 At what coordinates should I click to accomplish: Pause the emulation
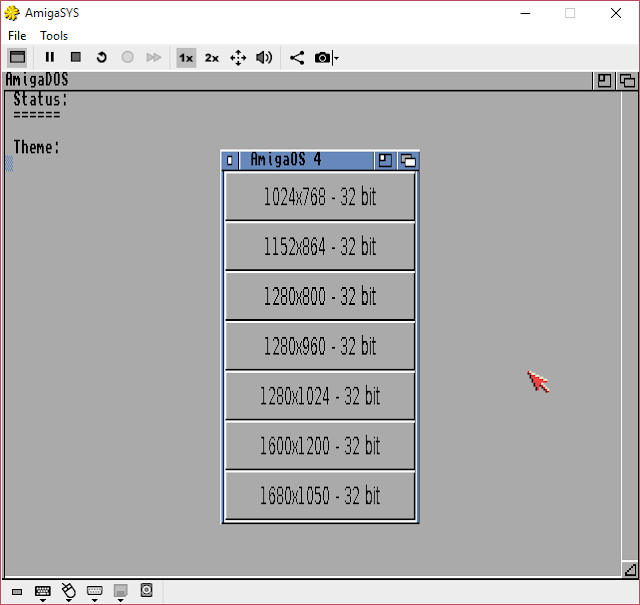click(x=49, y=58)
